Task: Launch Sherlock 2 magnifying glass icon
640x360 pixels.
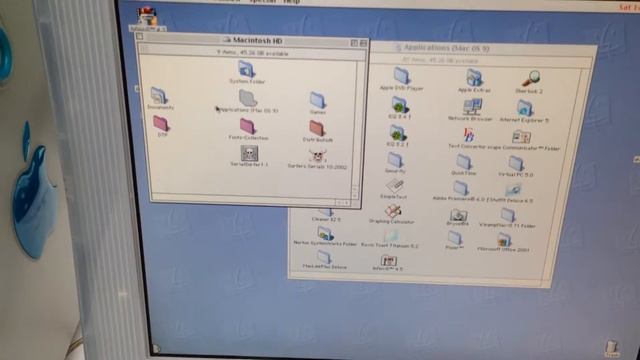Action: click(x=531, y=79)
